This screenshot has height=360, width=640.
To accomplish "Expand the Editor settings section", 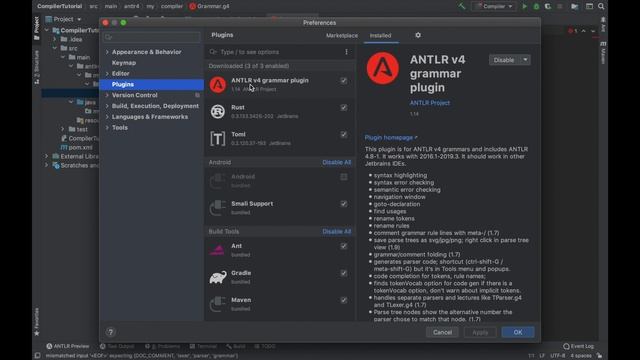I will pos(107,73).
